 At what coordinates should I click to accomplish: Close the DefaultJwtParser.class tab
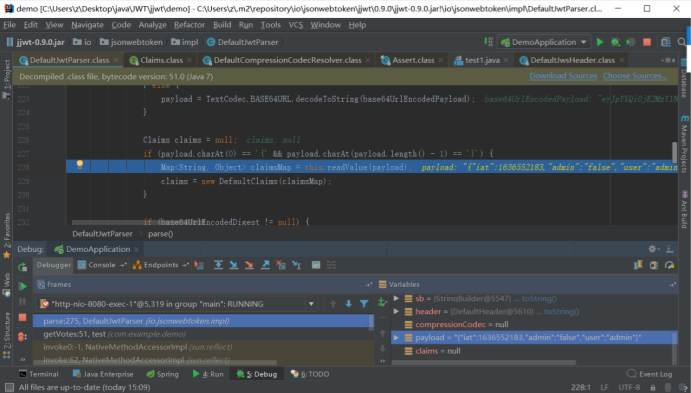(x=116, y=60)
